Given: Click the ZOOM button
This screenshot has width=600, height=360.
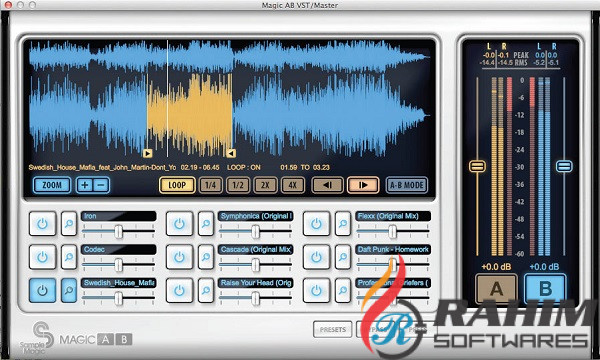Looking at the screenshot, I should coord(52,185).
